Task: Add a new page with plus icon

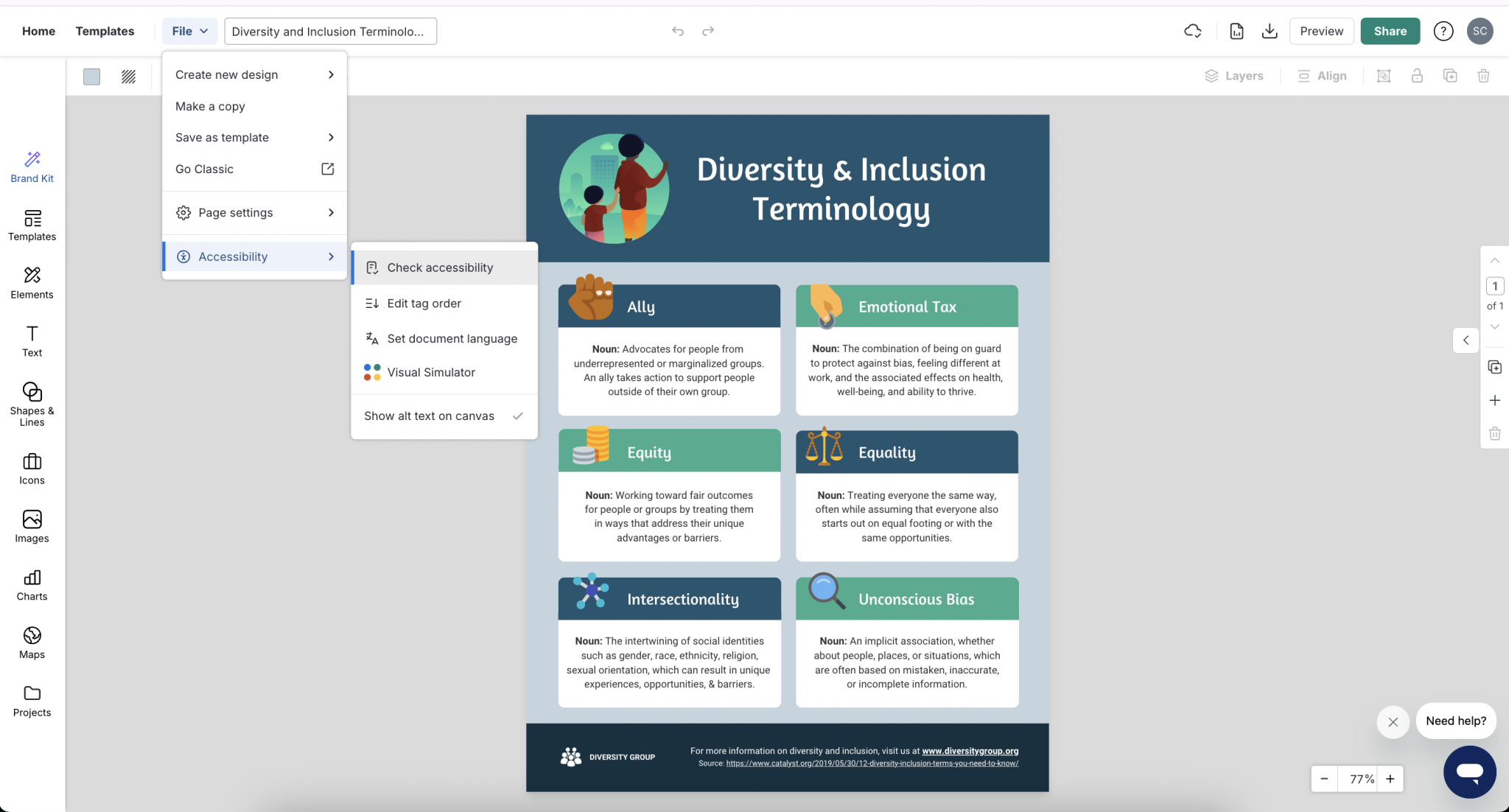Action: [1495, 400]
